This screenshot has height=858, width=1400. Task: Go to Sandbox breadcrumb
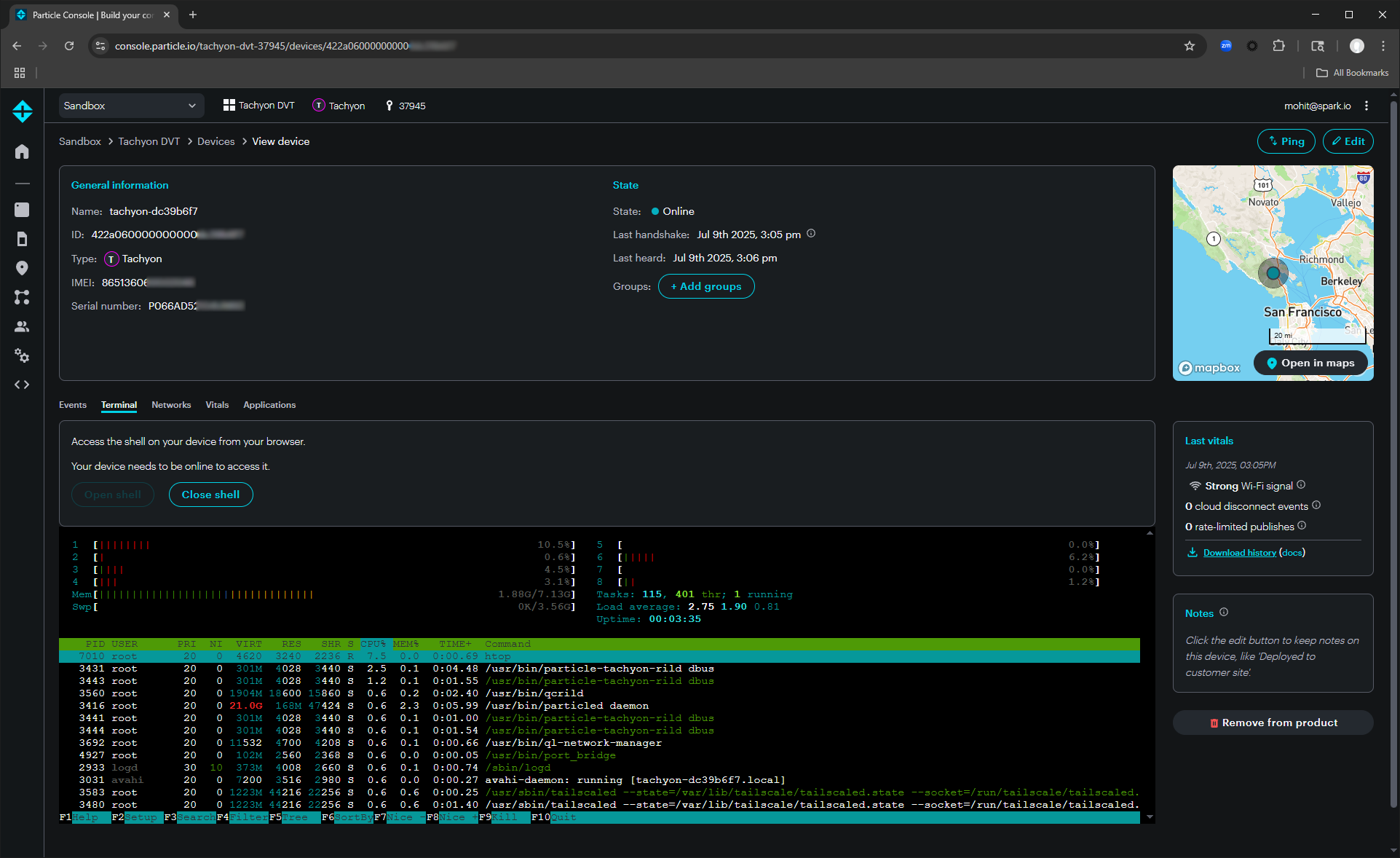[80, 141]
